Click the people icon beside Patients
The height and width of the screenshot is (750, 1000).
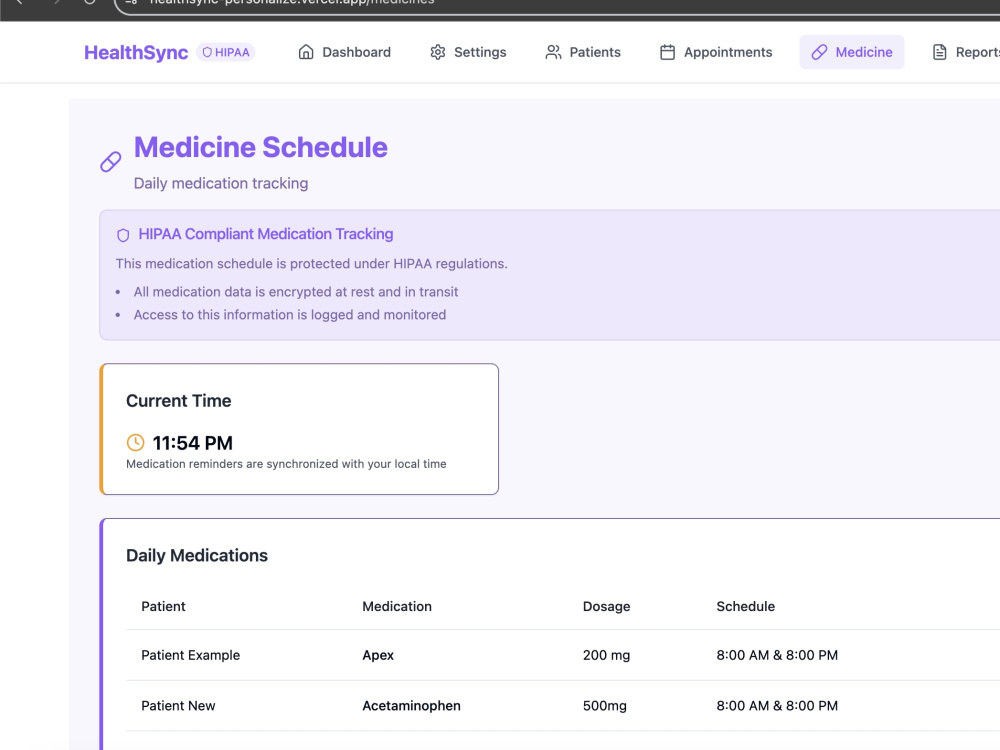coord(553,52)
